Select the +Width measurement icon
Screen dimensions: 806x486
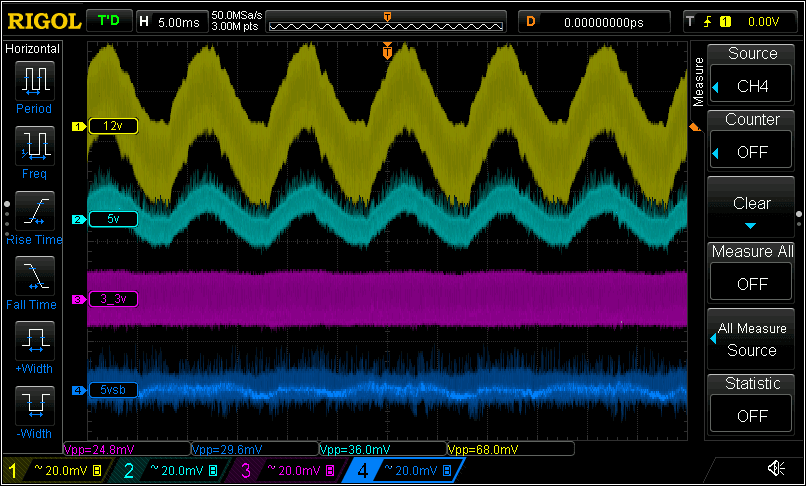tap(35, 341)
